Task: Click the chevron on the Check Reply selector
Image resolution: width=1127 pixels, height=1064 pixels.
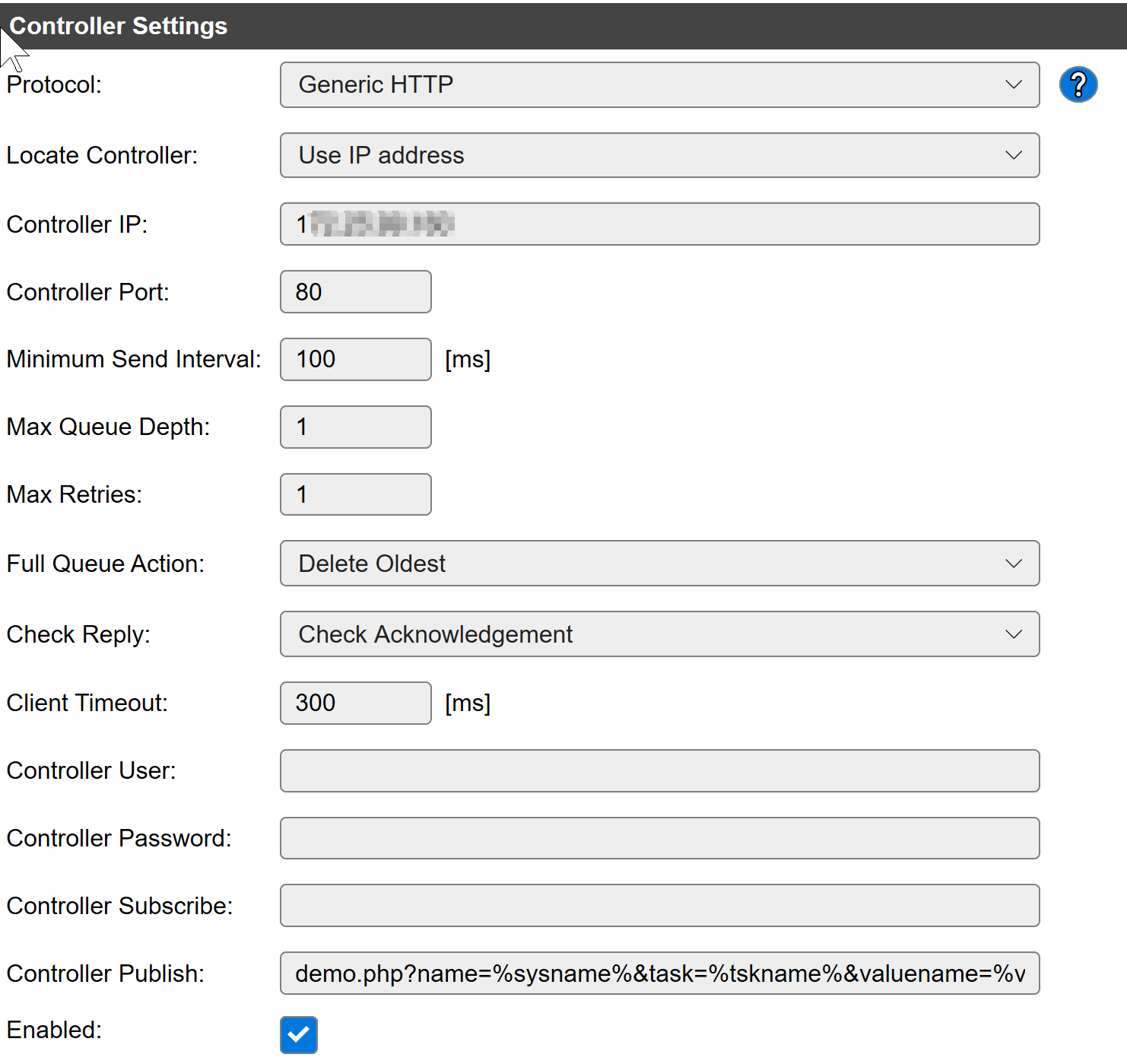Action: point(1014,634)
